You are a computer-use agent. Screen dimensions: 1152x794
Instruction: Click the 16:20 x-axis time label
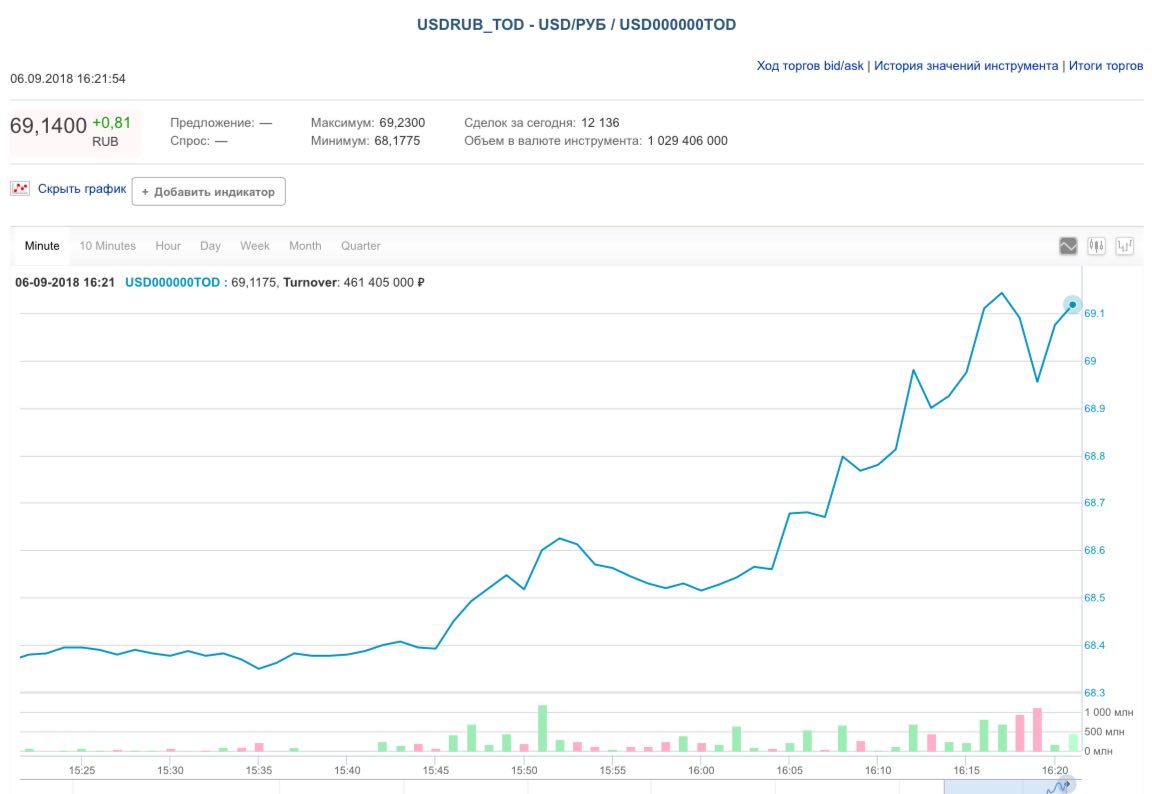(x=1055, y=770)
